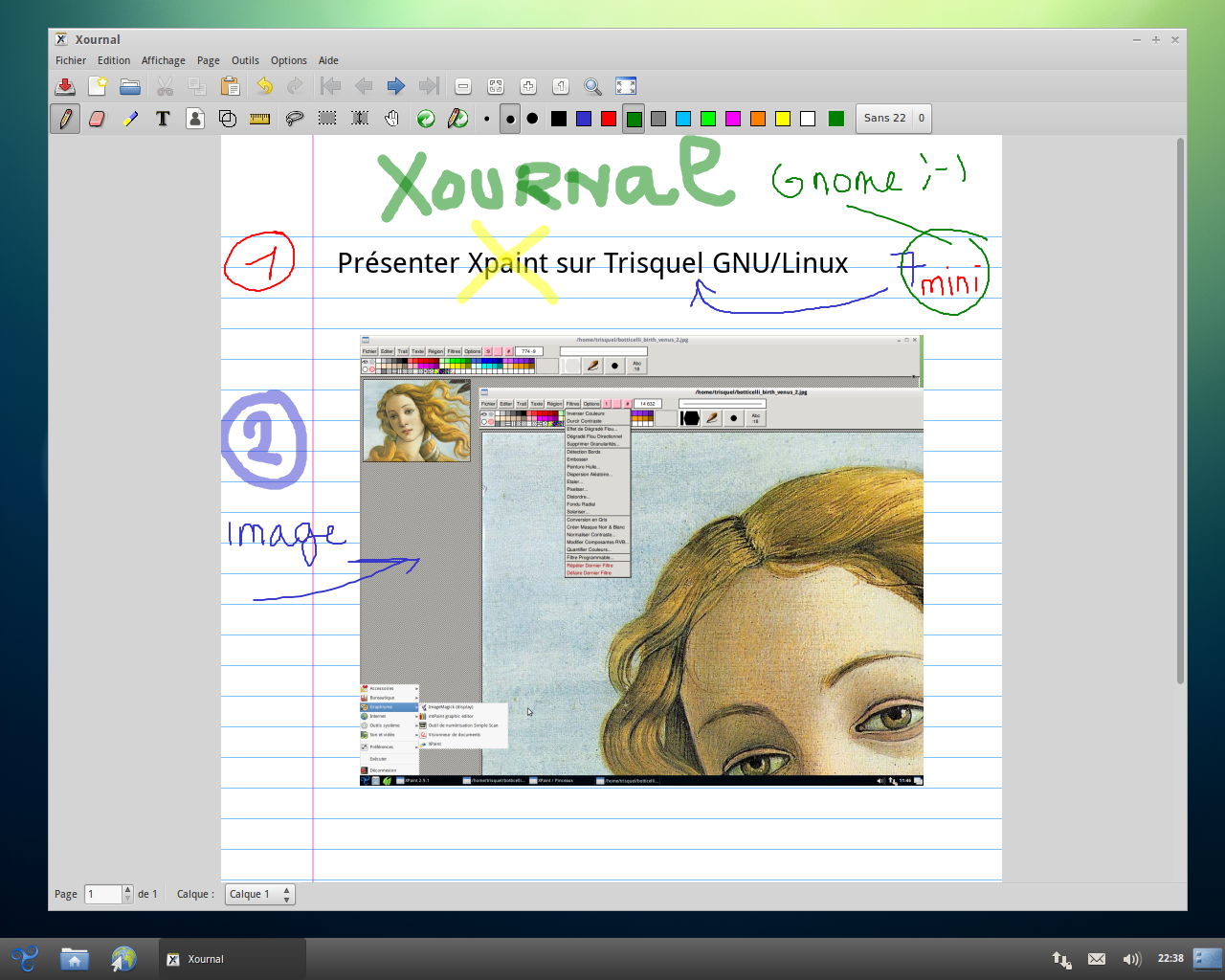This screenshot has height=980, width=1225.
Task: Pick the black color swatch
Action: [x=559, y=119]
